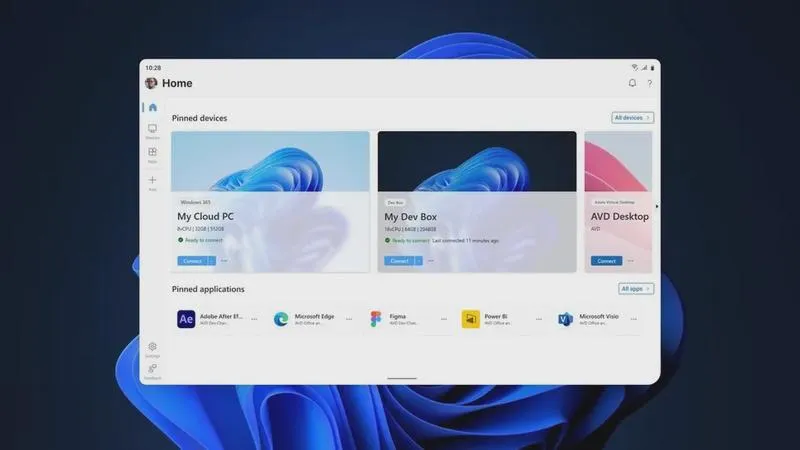Click the Add plus icon in sidebar
800x450 pixels.
pyautogui.click(x=152, y=183)
